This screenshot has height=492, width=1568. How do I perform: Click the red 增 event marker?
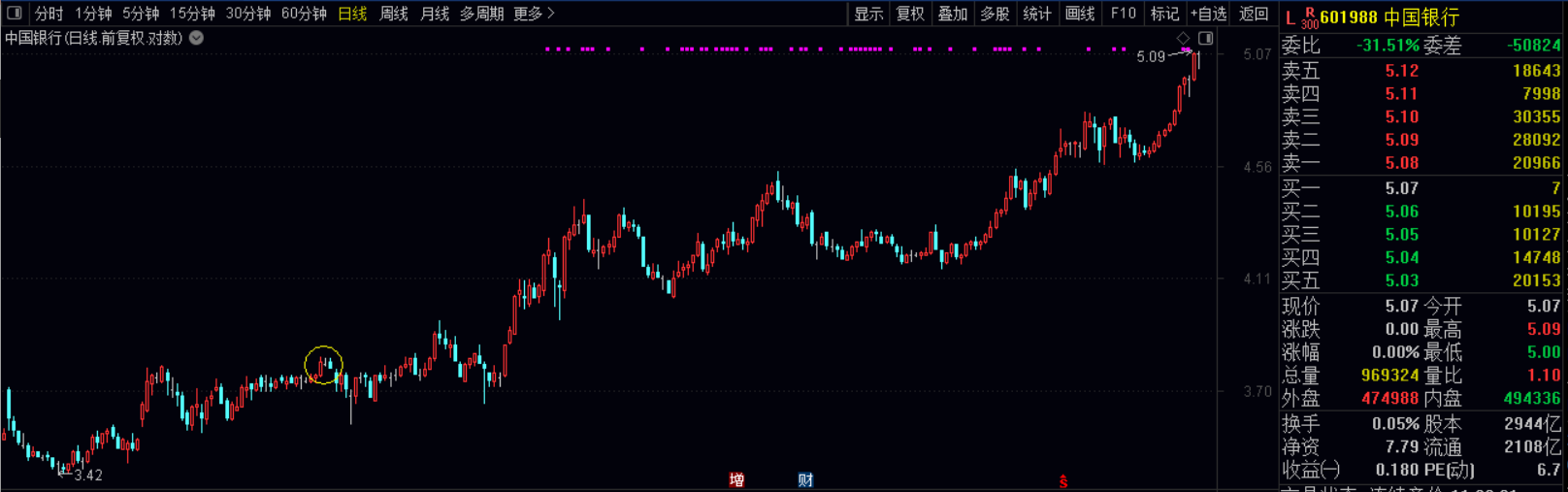coord(736,480)
